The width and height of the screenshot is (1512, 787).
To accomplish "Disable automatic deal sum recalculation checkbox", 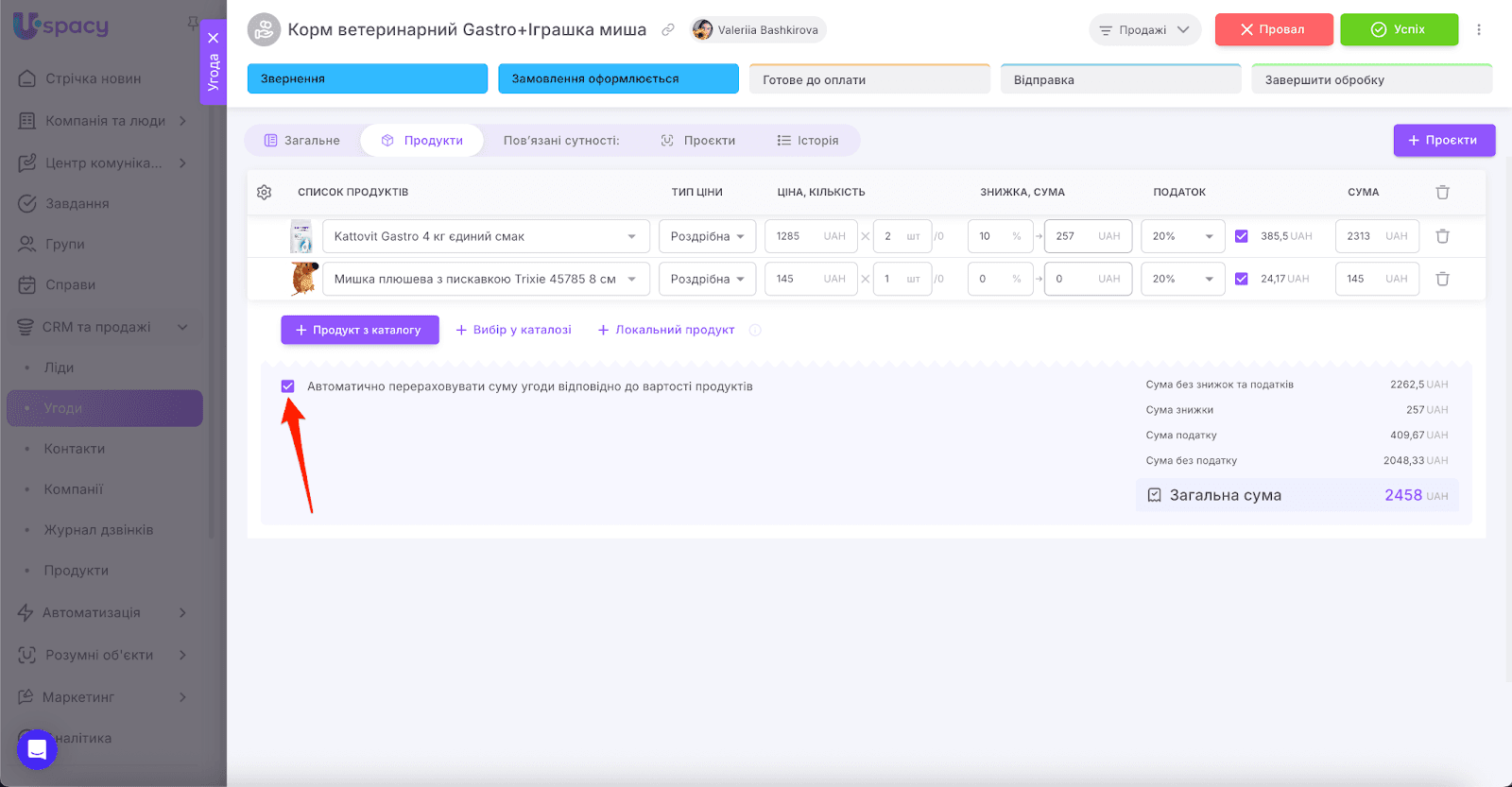I will click(x=288, y=386).
